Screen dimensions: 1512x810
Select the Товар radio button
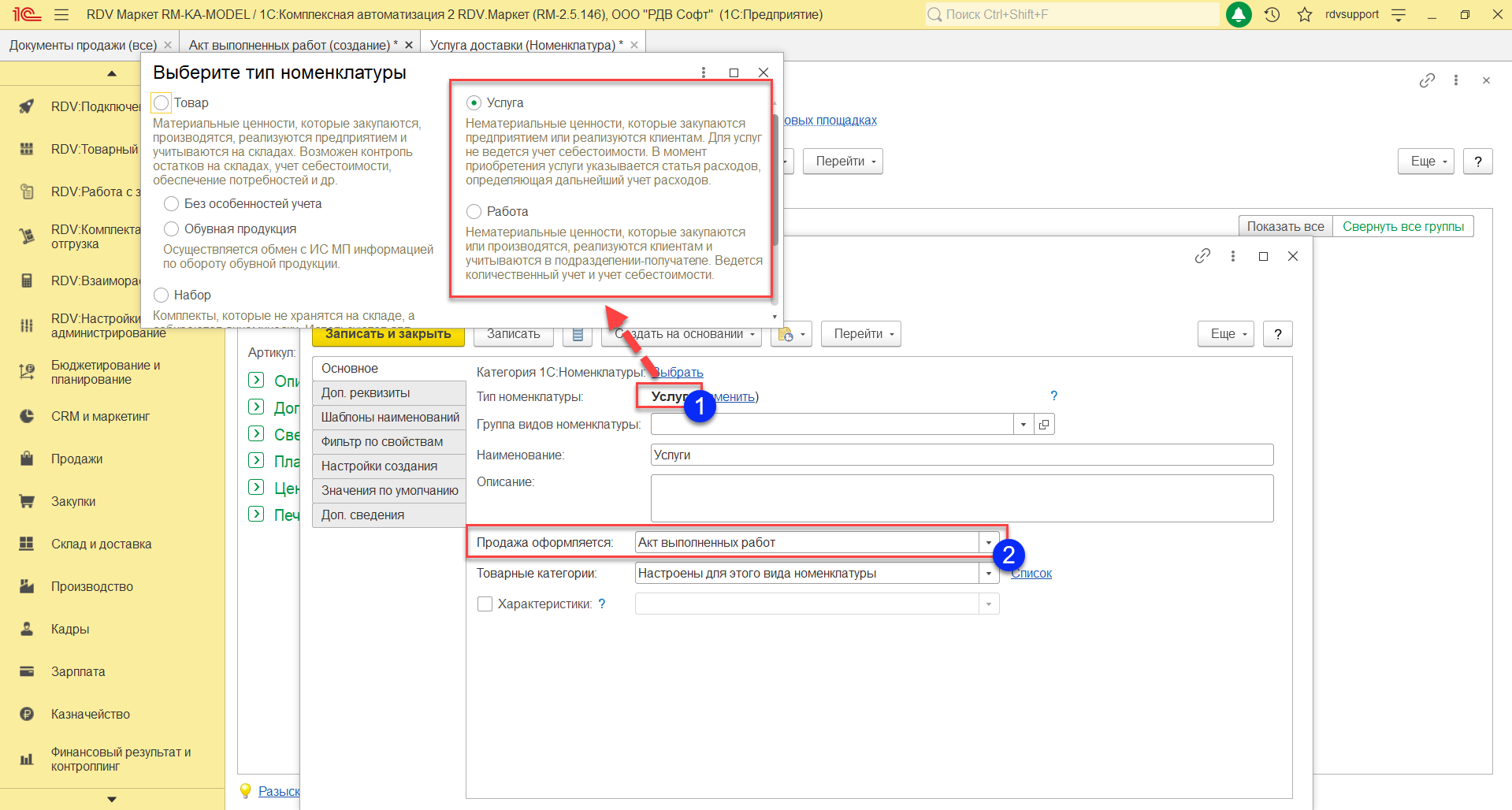click(162, 102)
